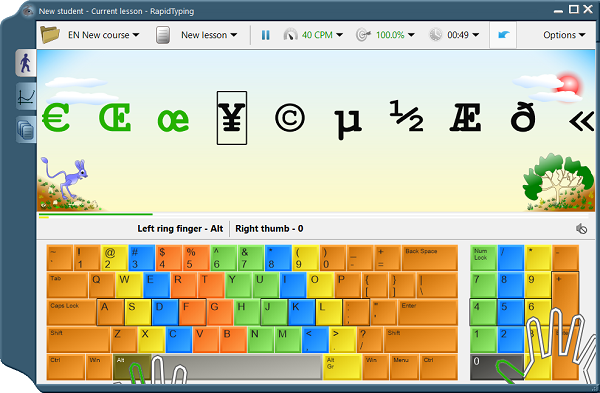Expand the EN New course dropdown
The width and height of the screenshot is (600, 393).
pos(103,35)
